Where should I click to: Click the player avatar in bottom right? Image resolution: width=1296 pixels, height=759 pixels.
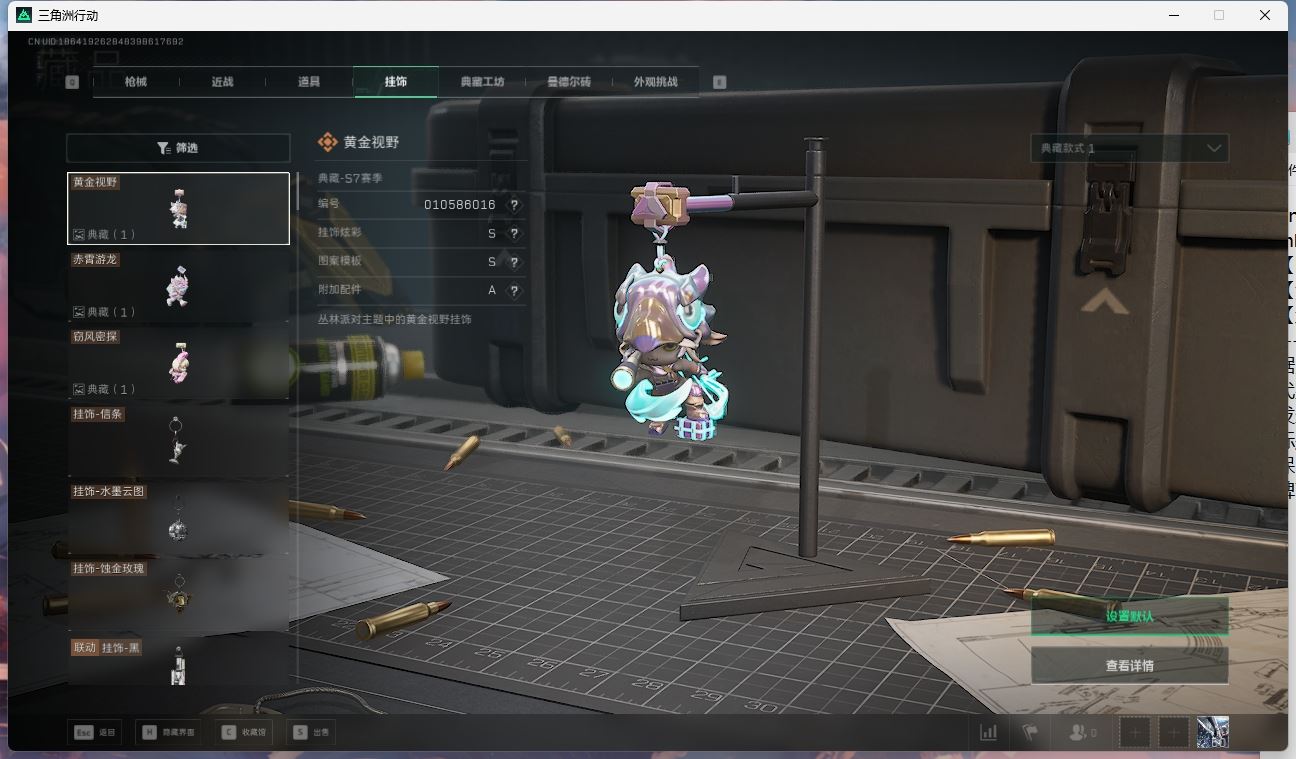(1212, 733)
